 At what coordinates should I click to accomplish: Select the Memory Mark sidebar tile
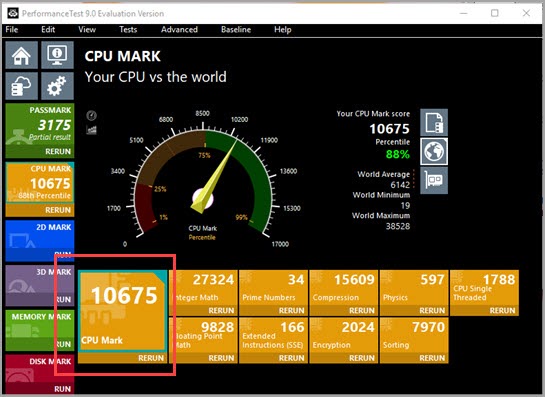pos(40,325)
